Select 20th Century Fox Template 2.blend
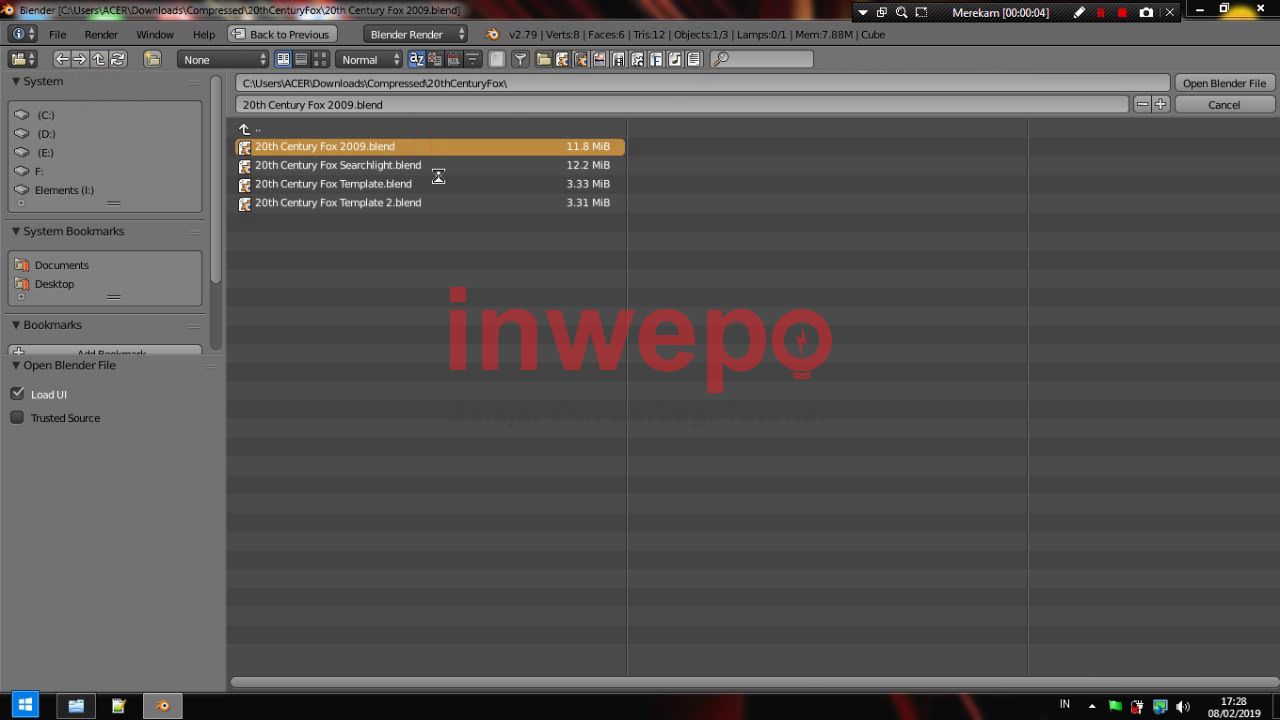This screenshot has height=720, width=1280. click(x=430, y=203)
